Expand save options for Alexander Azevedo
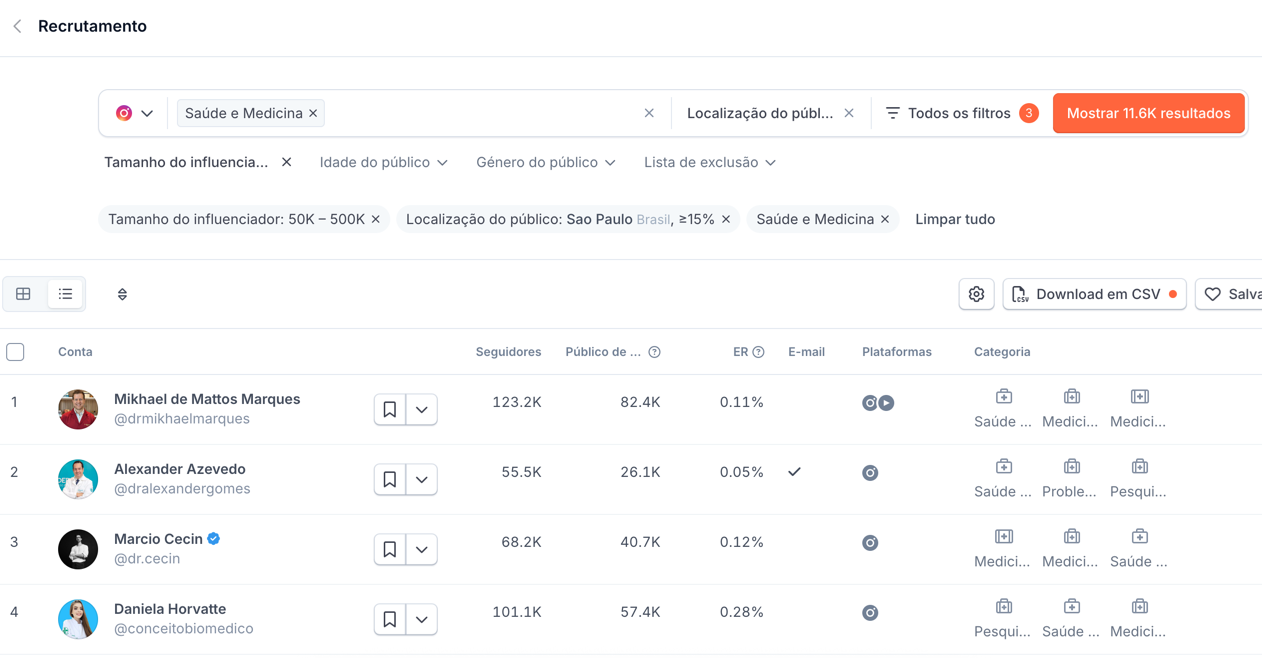This screenshot has height=658, width=1263. click(x=422, y=479)
